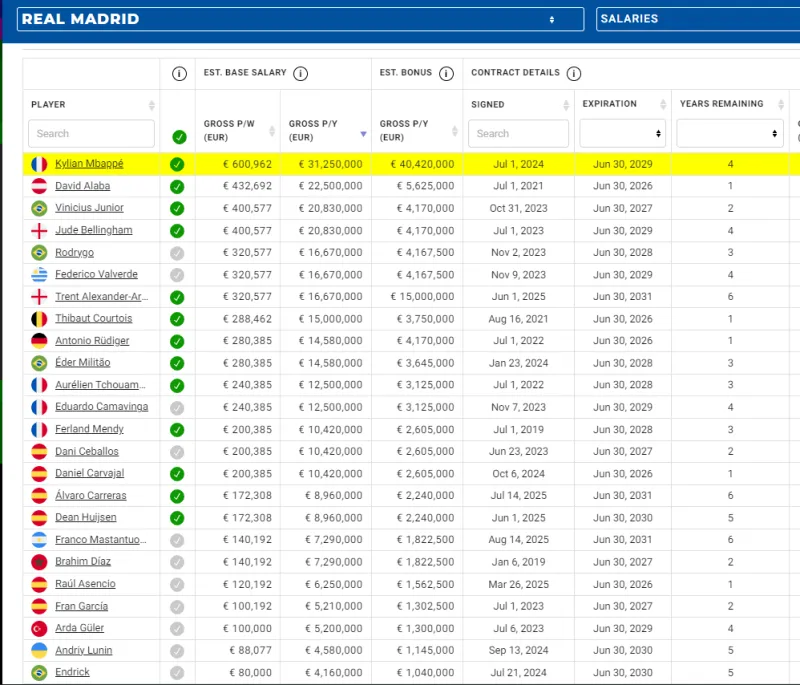
Task: Click the Signed date search field
Action: pyautogui.click(x=517, y=133)
